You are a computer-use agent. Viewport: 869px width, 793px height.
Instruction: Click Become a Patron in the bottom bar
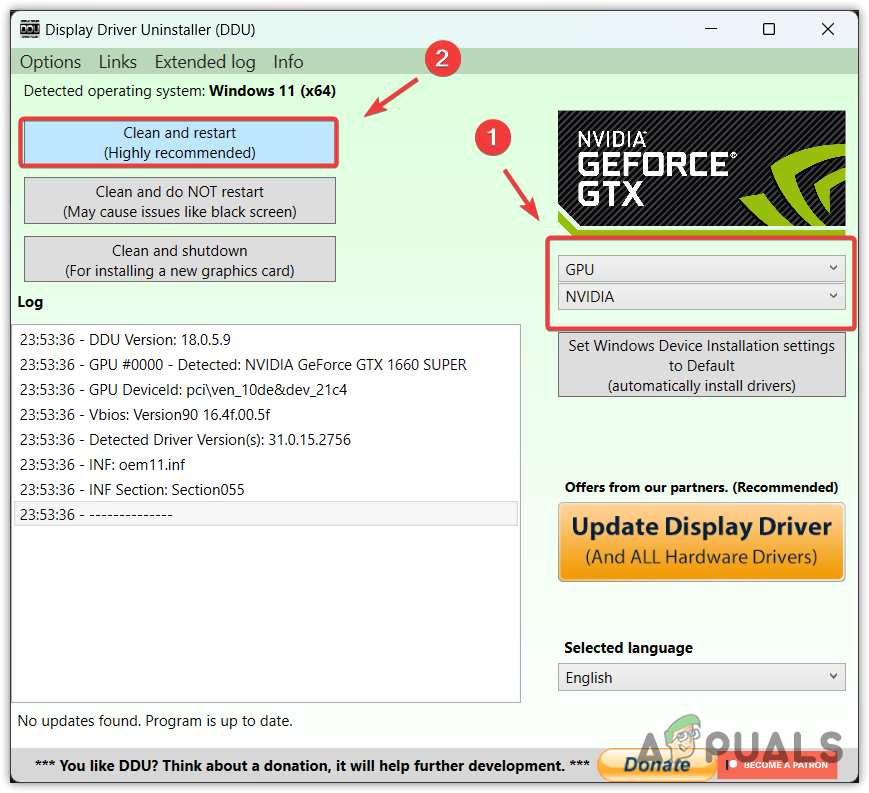pos(786,765)
